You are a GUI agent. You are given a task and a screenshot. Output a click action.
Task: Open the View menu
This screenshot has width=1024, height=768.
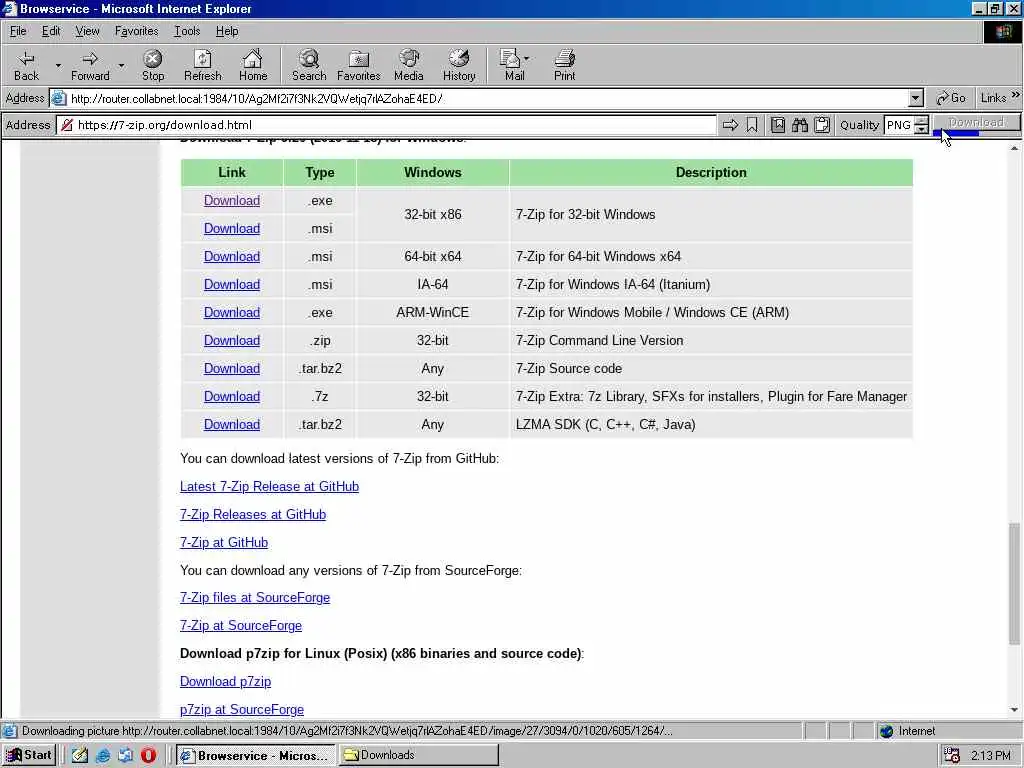tap(87, 31)
